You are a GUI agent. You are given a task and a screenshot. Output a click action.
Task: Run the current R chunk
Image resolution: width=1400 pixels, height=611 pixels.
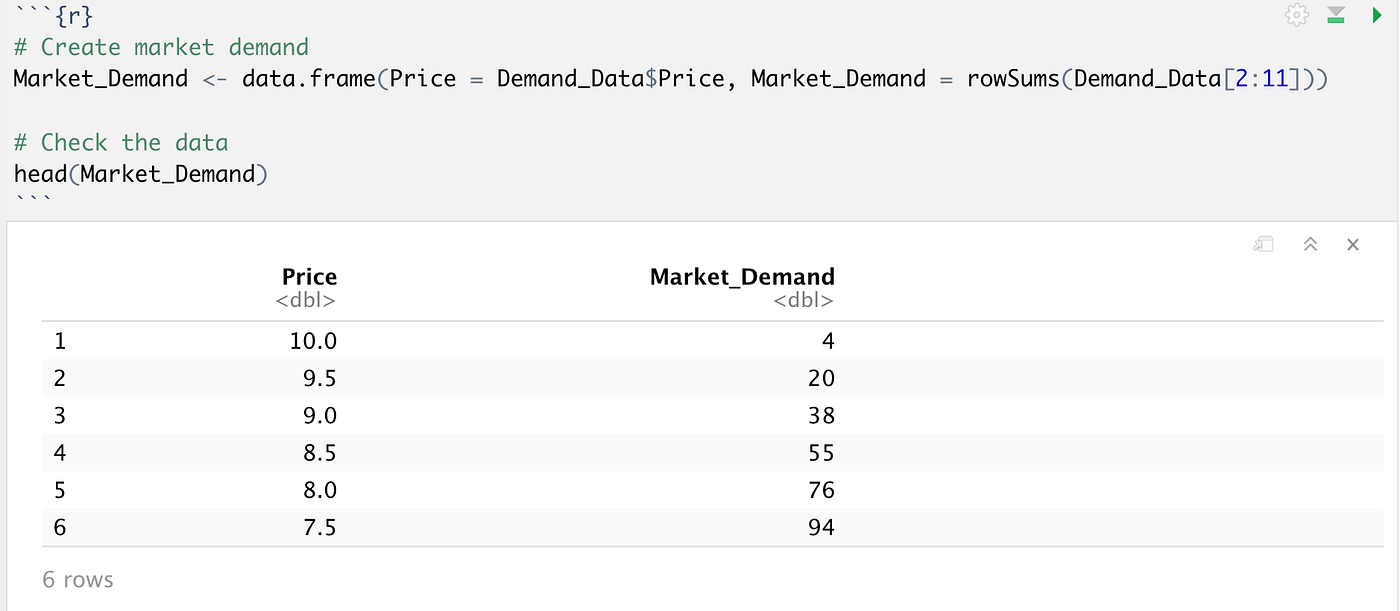(x=1374, y=15)
